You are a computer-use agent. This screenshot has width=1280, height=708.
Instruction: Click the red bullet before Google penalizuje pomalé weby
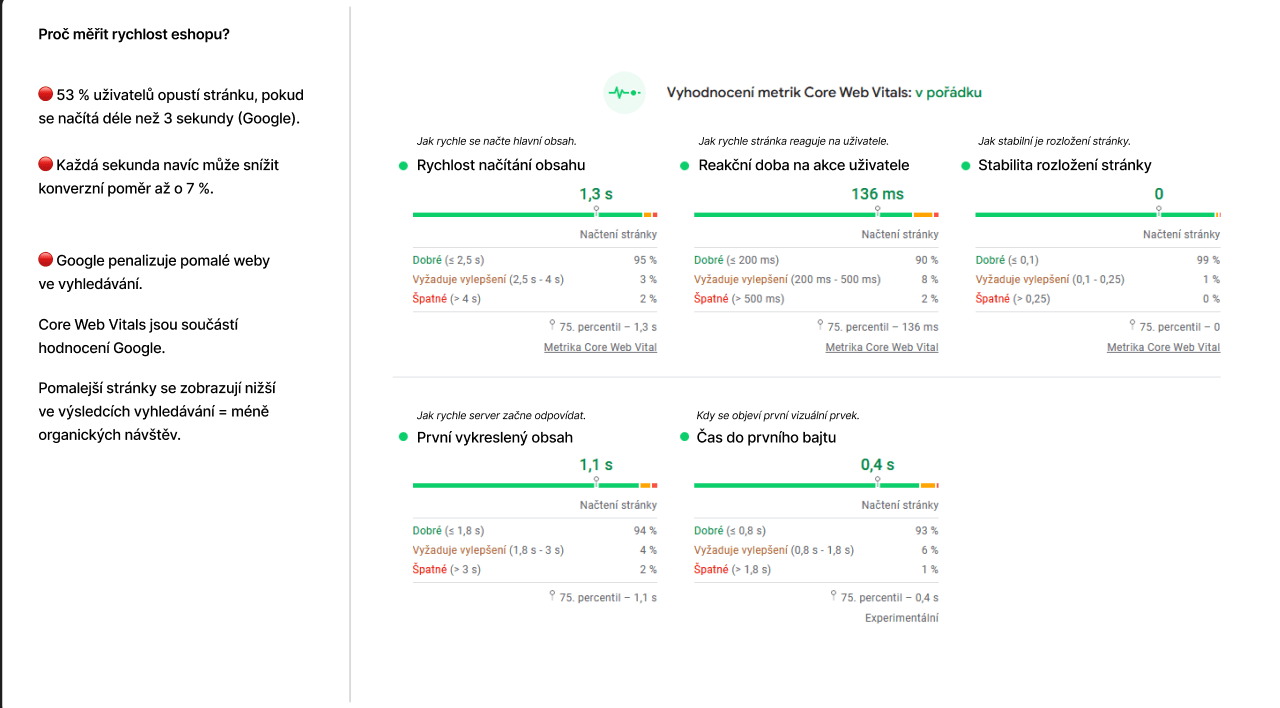click(x=44, y=259)
